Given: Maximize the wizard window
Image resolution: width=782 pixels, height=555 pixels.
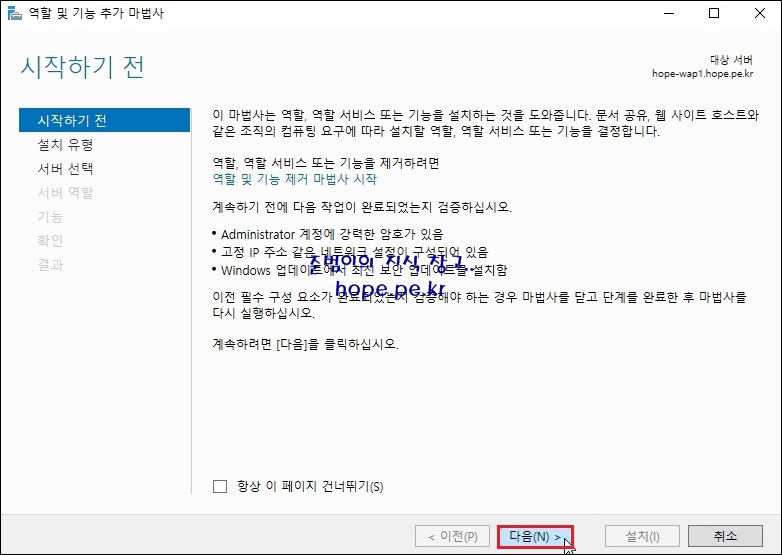Looking at the screenshot, I should click(714, 13).
